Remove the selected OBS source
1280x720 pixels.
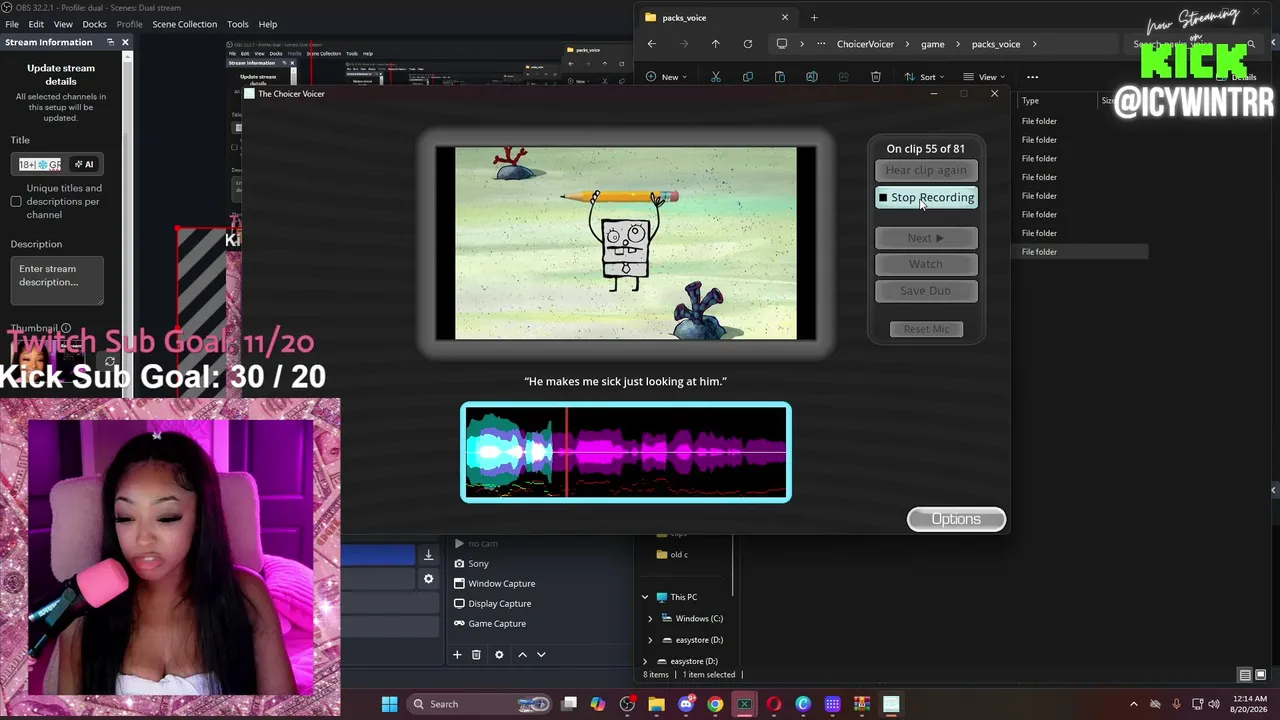pos(476,654)
